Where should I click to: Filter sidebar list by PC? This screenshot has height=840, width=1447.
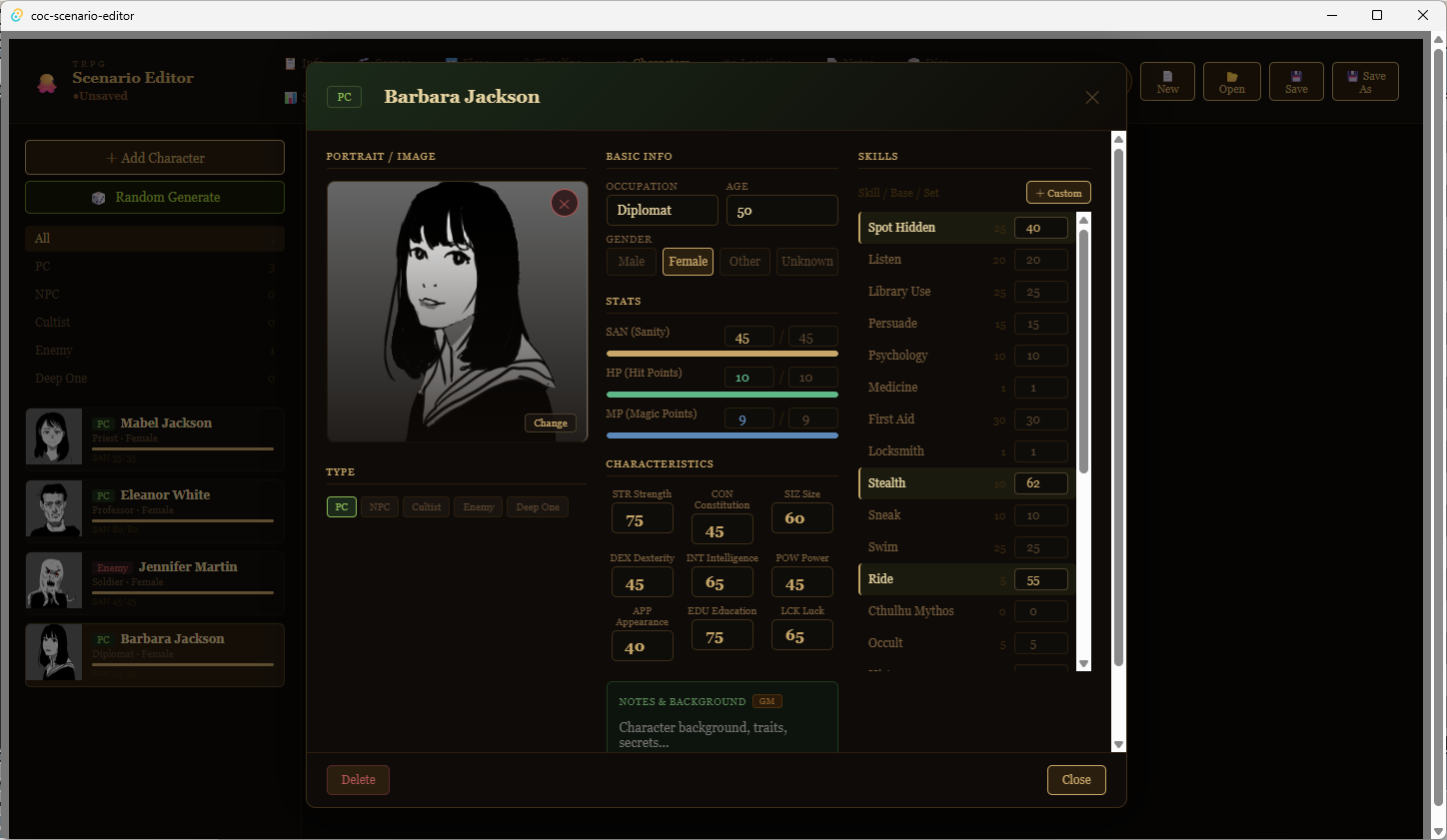pyautogui.click(x=155, y=267)
